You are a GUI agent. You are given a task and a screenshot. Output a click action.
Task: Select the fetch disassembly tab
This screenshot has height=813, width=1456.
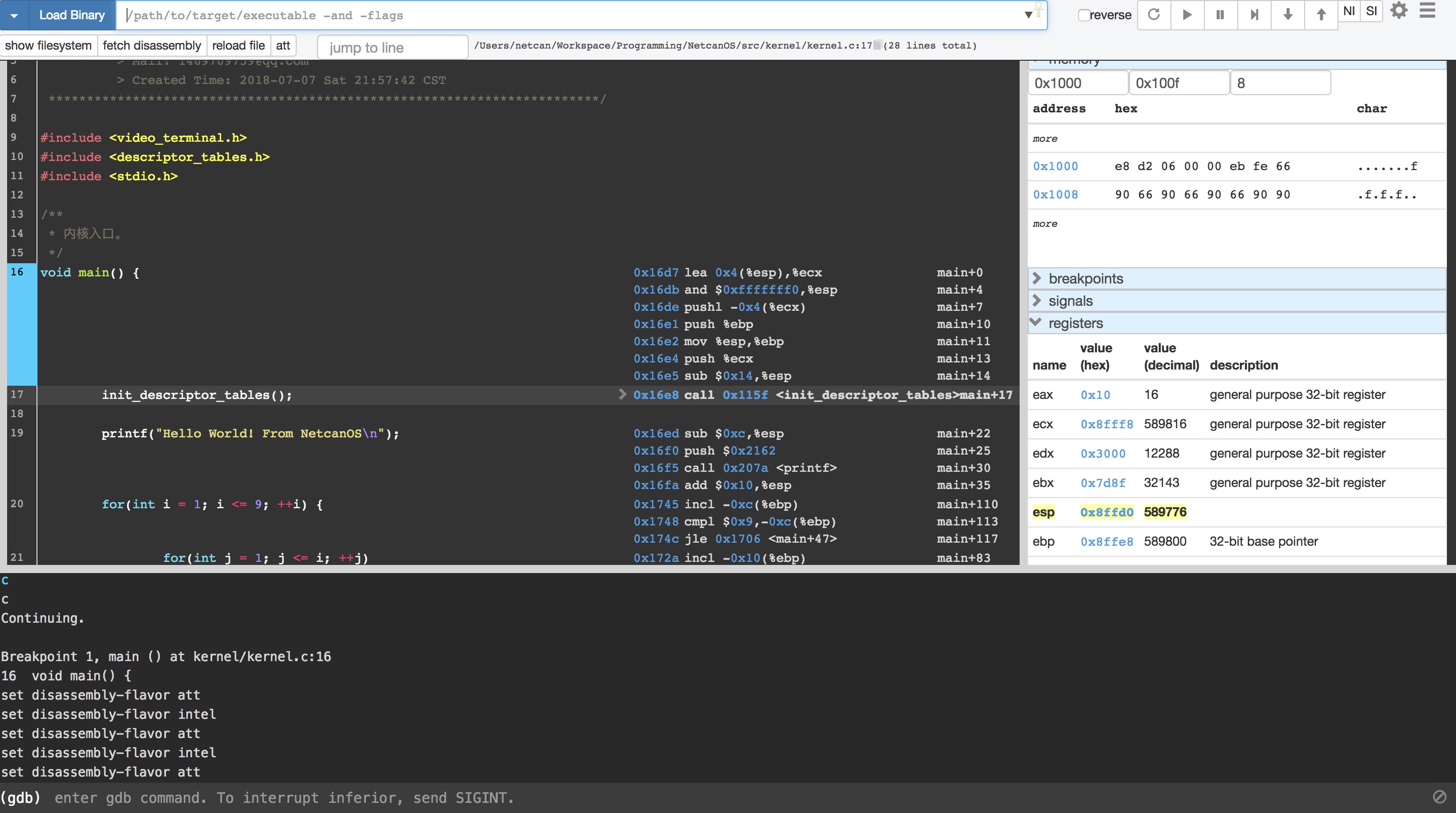152,45
